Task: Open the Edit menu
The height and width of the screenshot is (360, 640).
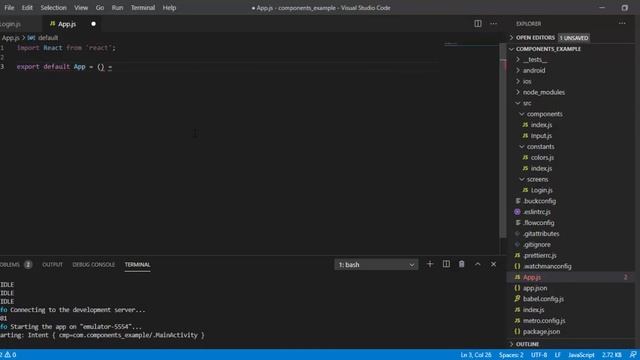Action: 27,8
